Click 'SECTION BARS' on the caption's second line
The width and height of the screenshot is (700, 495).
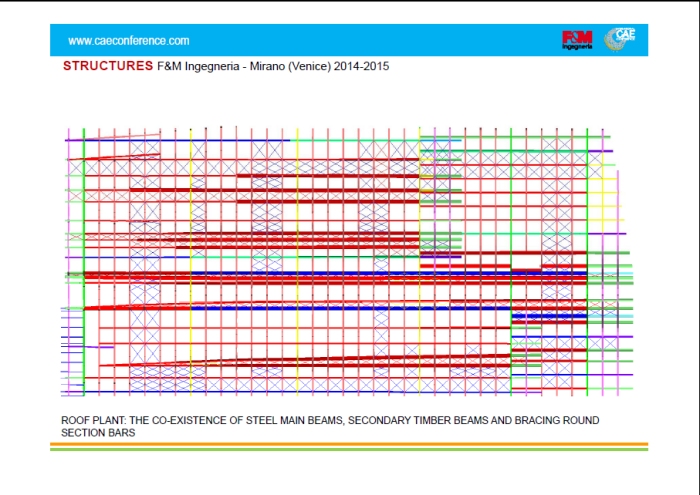click(x=98, y=434)
